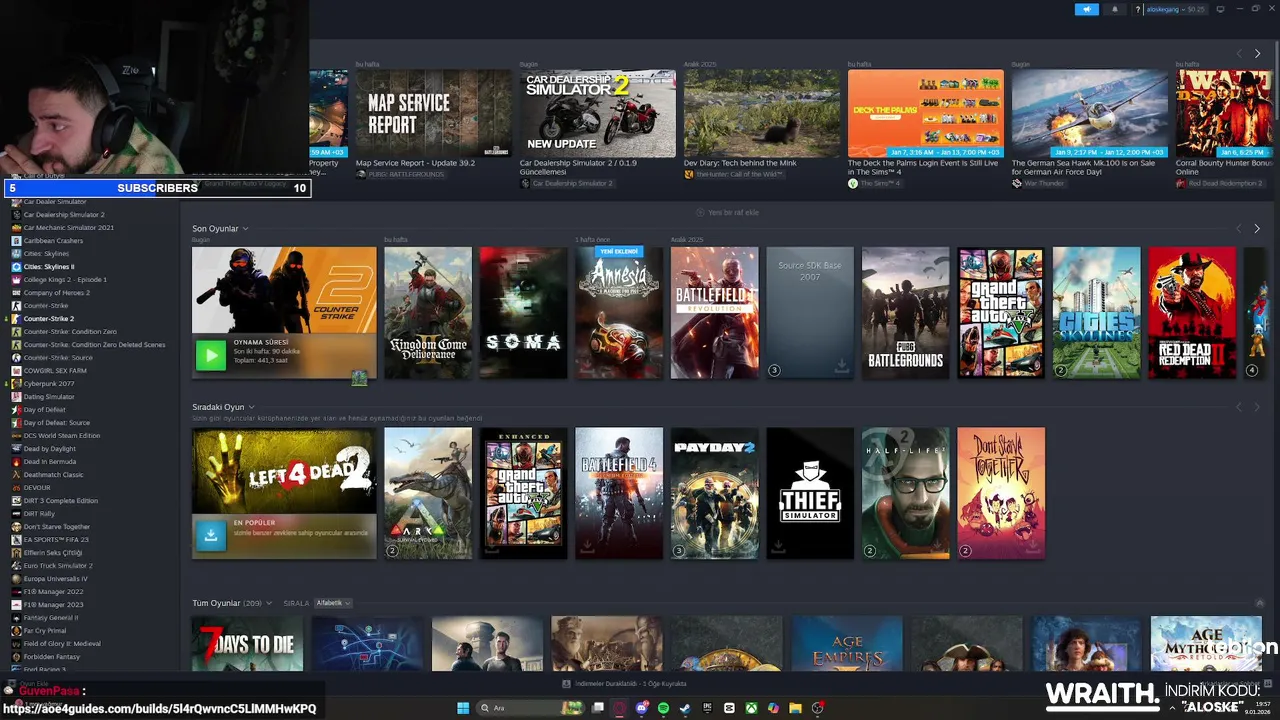Open the Alfabetik sort dropdown
Image resolution: width=1280 pixels, height=720 pixels.
[333, 603]
